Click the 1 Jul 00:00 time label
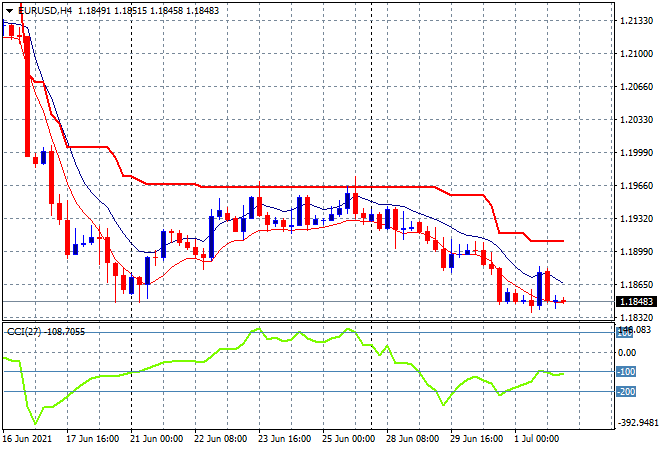 (x=537, y=439)
